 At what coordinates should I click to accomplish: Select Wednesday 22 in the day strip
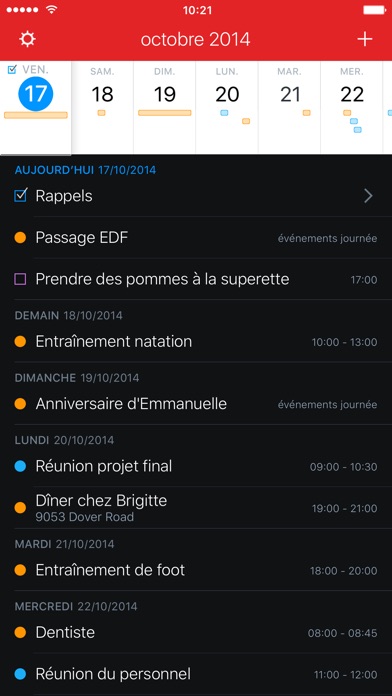coord(352,107)
